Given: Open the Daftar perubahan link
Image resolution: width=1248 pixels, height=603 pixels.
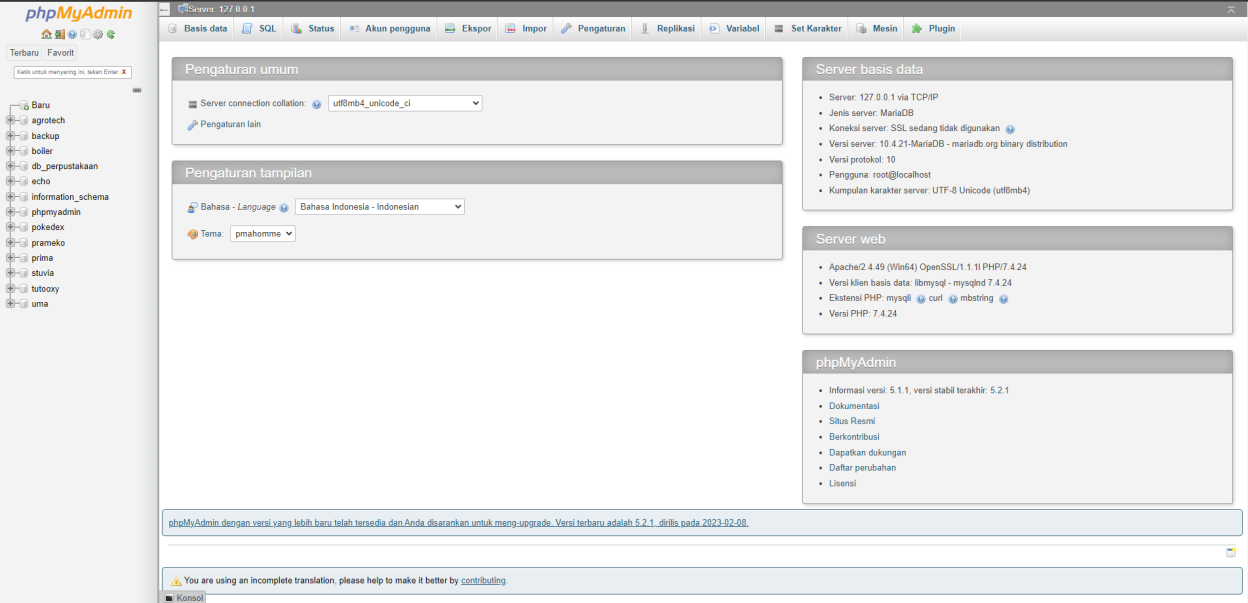Looking at the screenshot, I should click(x=862, y=467).
